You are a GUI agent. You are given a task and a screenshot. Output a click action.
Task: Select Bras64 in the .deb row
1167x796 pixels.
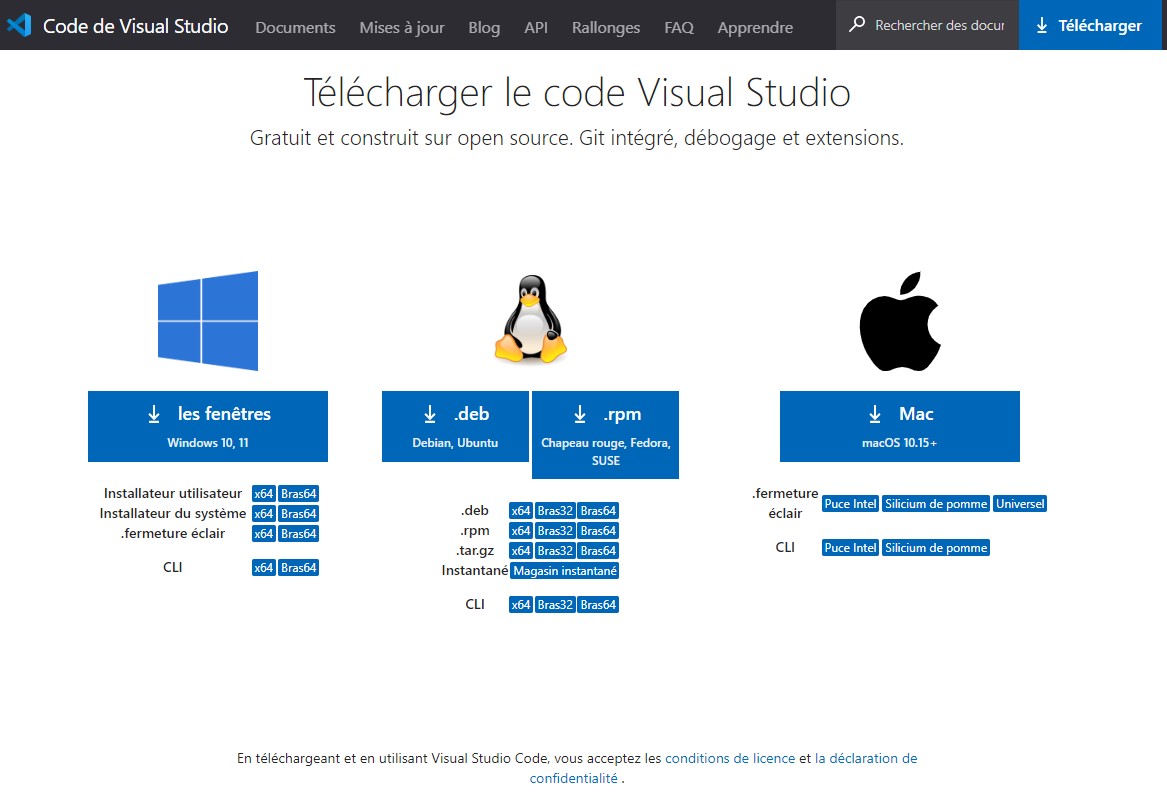(x=598, y=510)
